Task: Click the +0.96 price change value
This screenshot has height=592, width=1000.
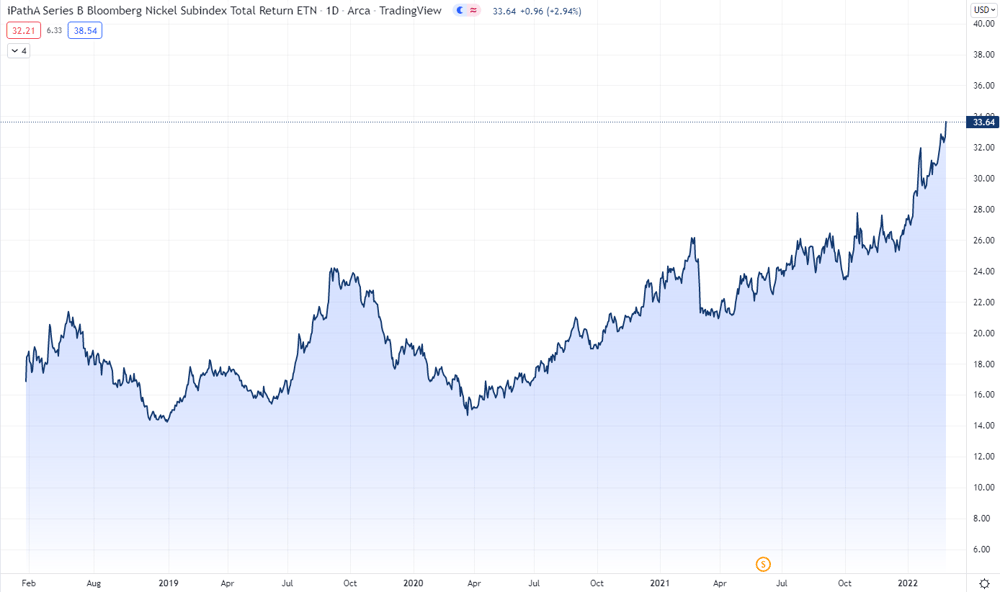Action: (531, 11)
